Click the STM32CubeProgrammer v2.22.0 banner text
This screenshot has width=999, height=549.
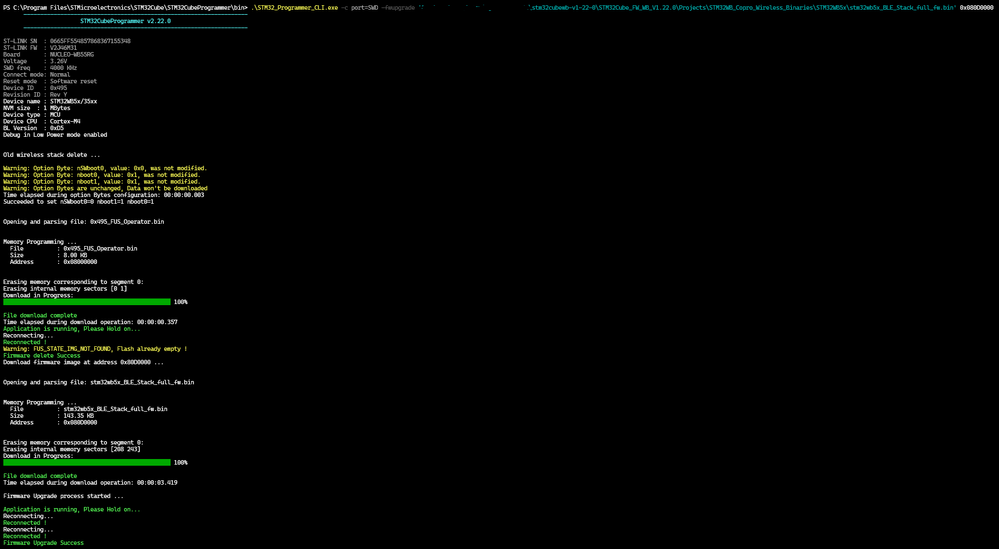click(126, 21)
